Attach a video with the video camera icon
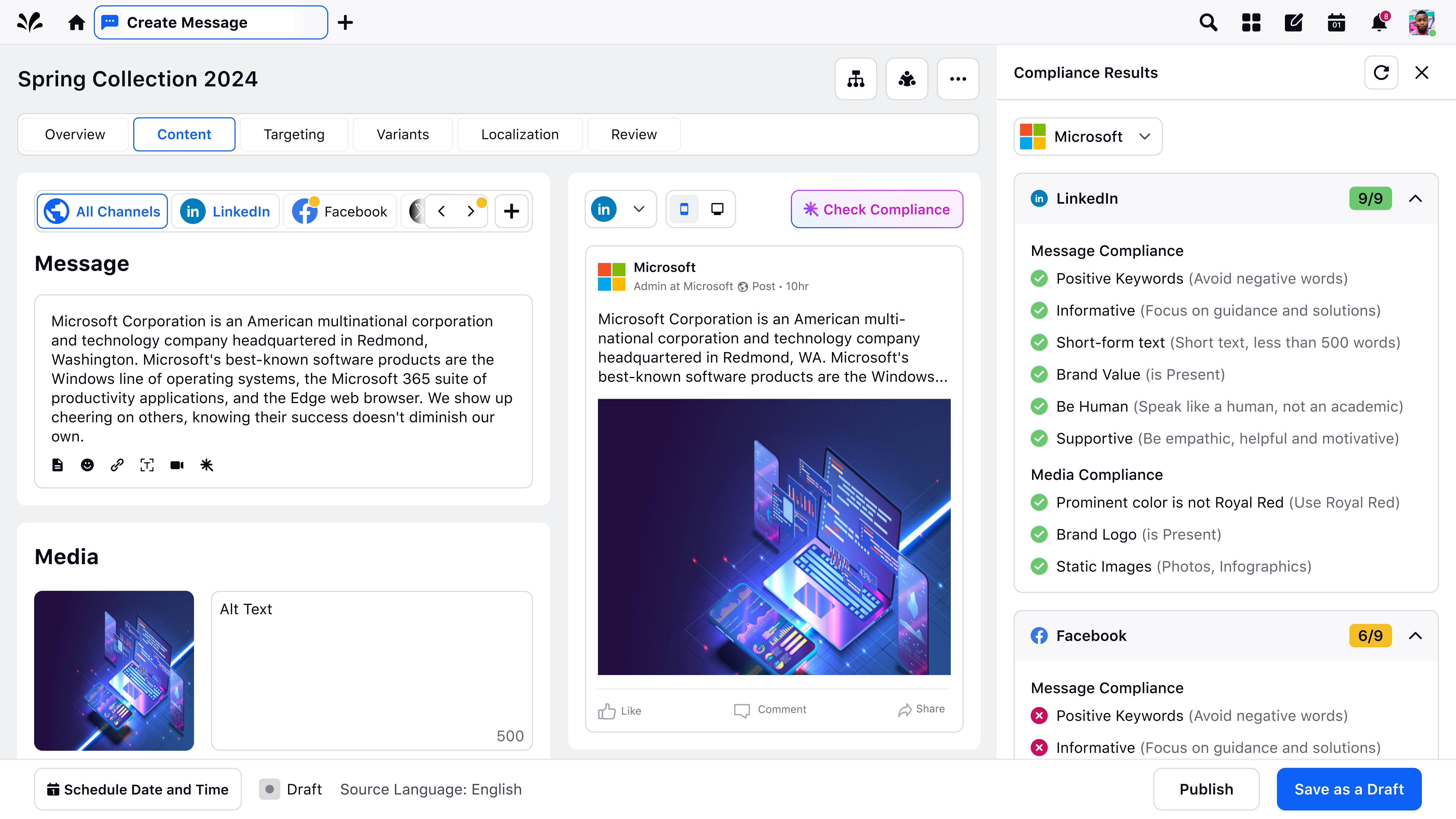1456x819 pixels. [x=176, y=464]
